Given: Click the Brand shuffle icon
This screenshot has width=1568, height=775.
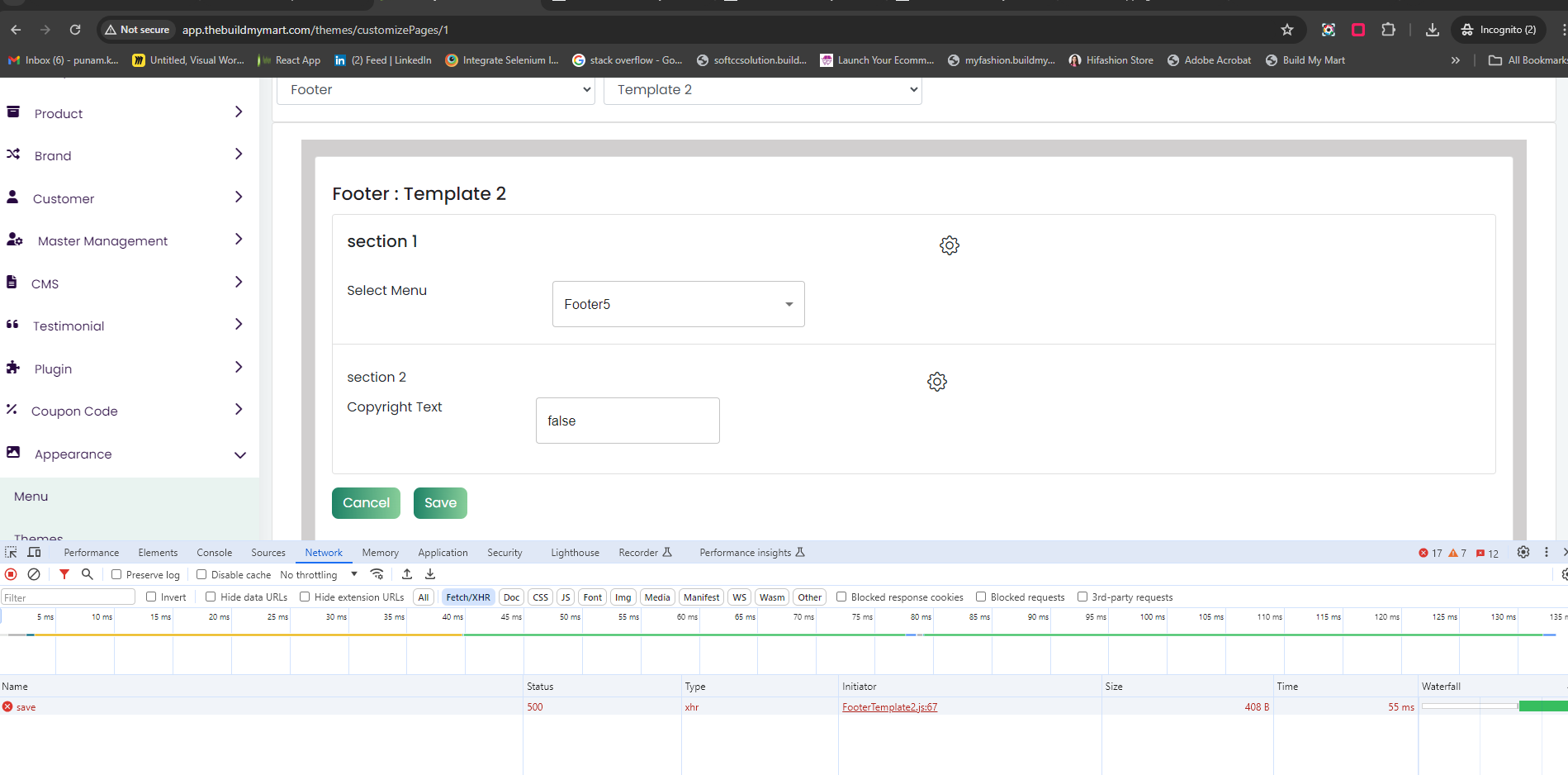Looking at the screenshot, I should (x=13, y=155).
